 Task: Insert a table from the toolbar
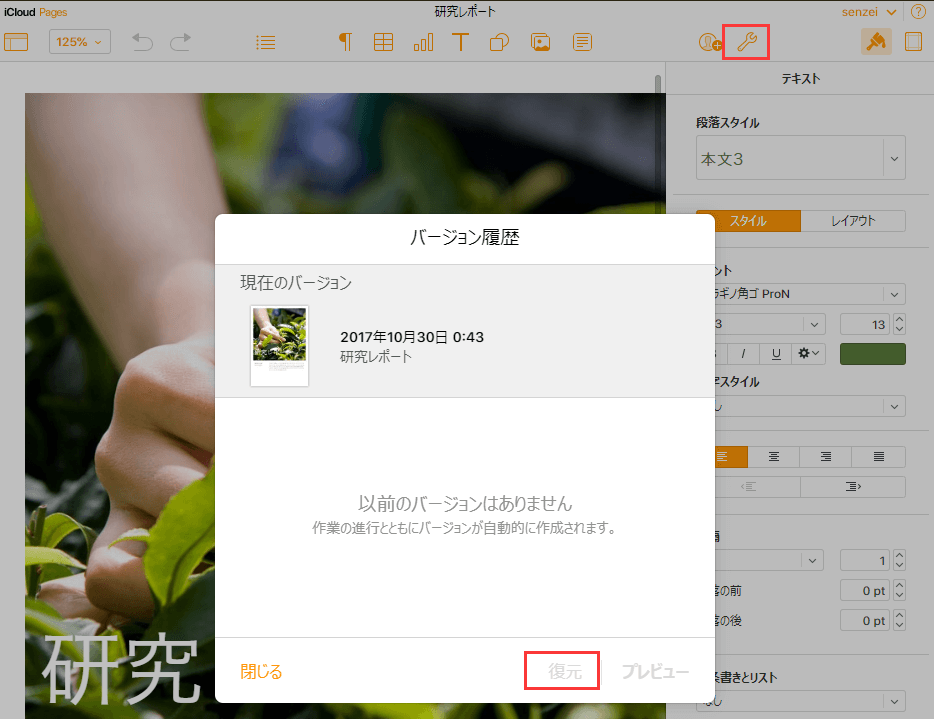(383, 42)
